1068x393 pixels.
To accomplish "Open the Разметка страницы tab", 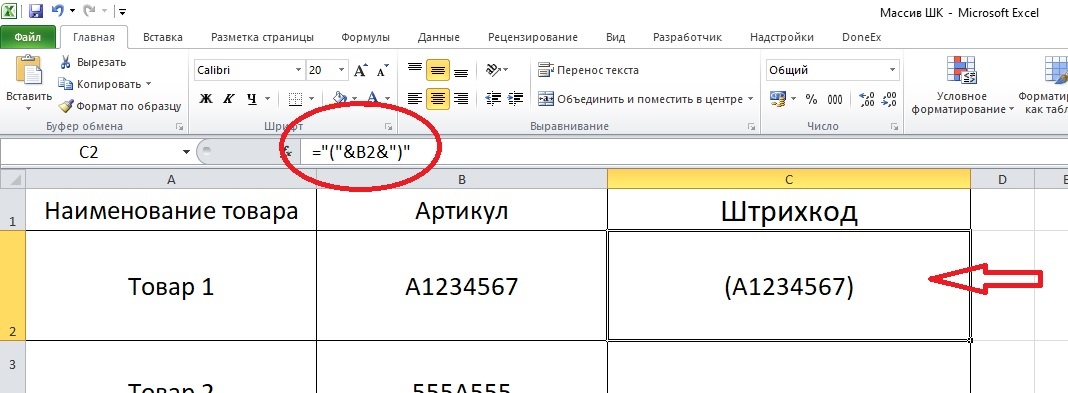I will pos(262,37).
